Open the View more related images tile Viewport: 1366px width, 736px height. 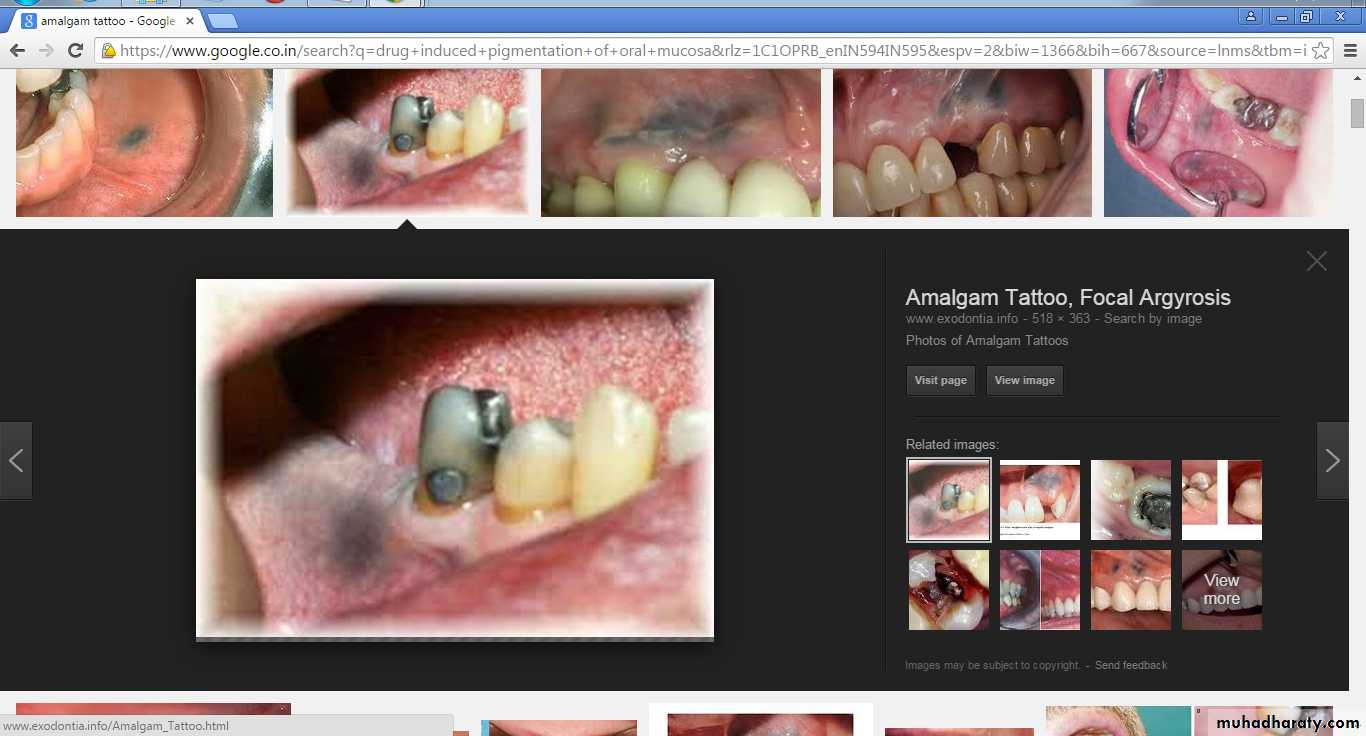pyautogui.click(x=1221, y=590)
